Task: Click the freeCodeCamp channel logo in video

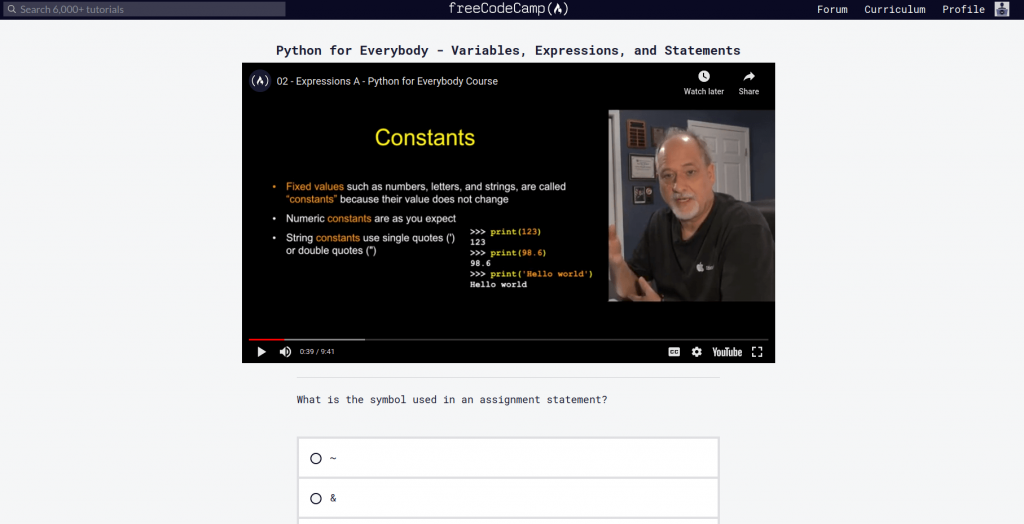Action: (x=260, y=81)
